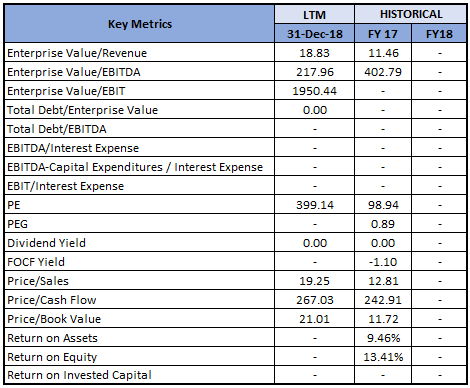This screenshot has height=388, width=470.
Task: Select the 18.83 LTM value cell
Action: point(314,53)
